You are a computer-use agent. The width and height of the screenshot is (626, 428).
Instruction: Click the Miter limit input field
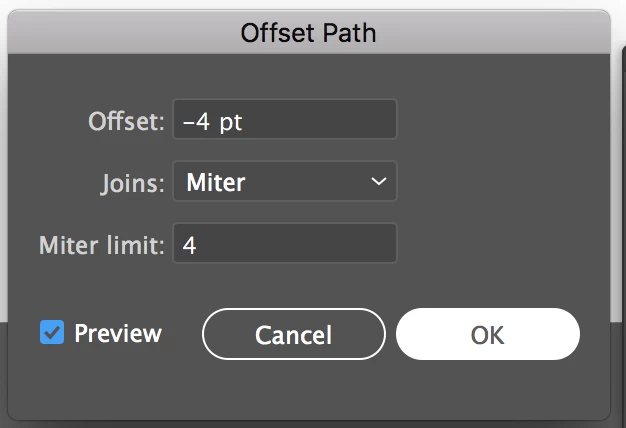285,245
